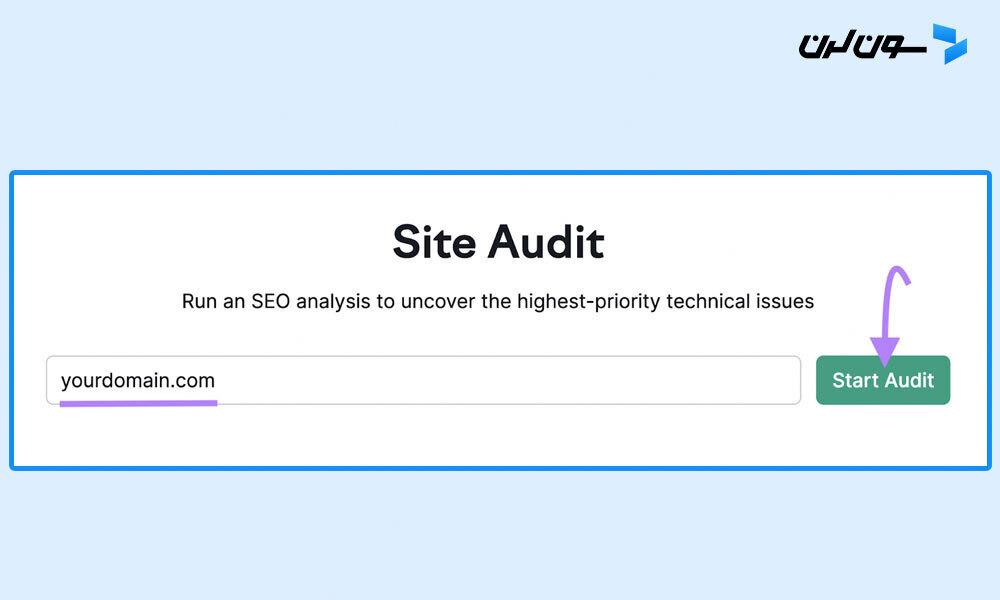
Task: Click the empty right side of the domain field
Action: point(510,380)
